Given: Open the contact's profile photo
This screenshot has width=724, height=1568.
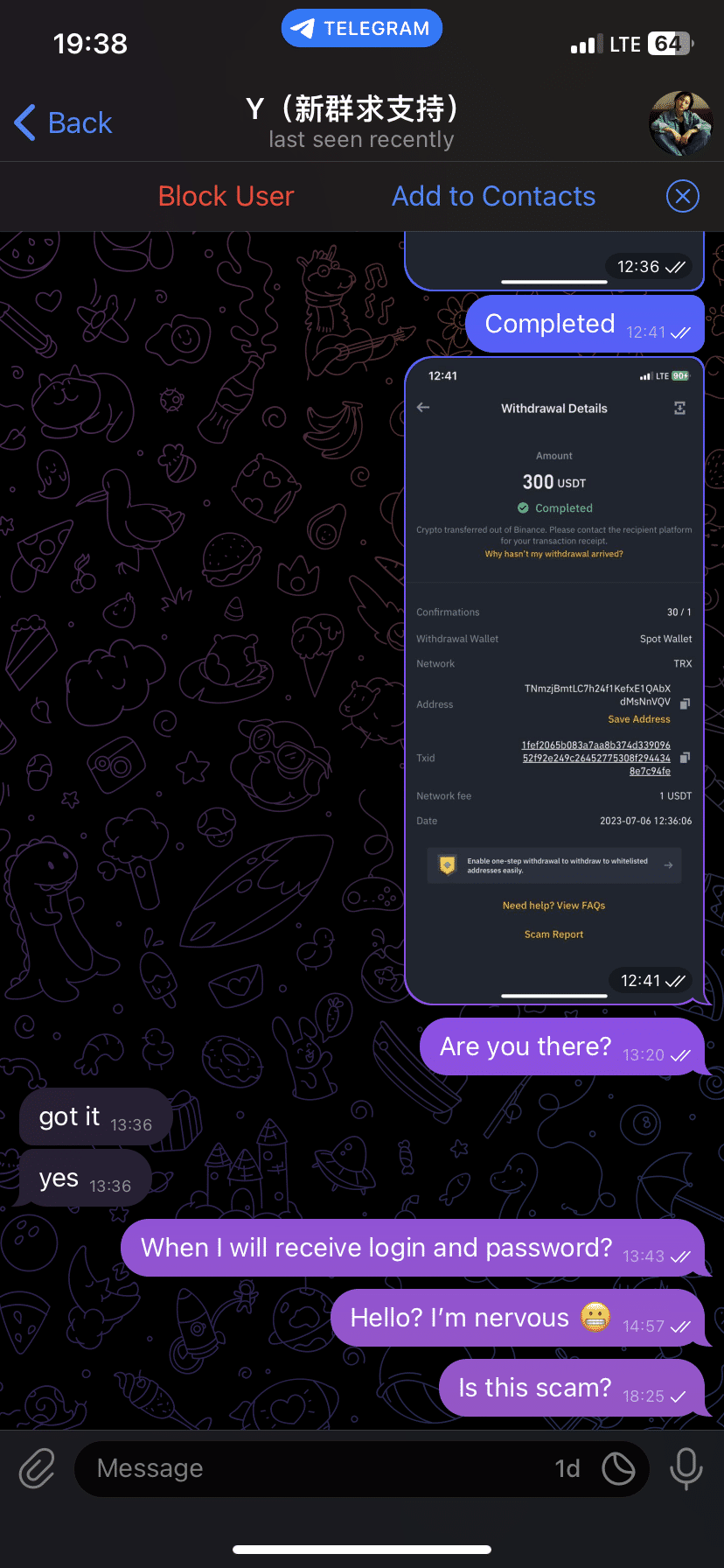Looking at the screenshot, I should point(681,122).
